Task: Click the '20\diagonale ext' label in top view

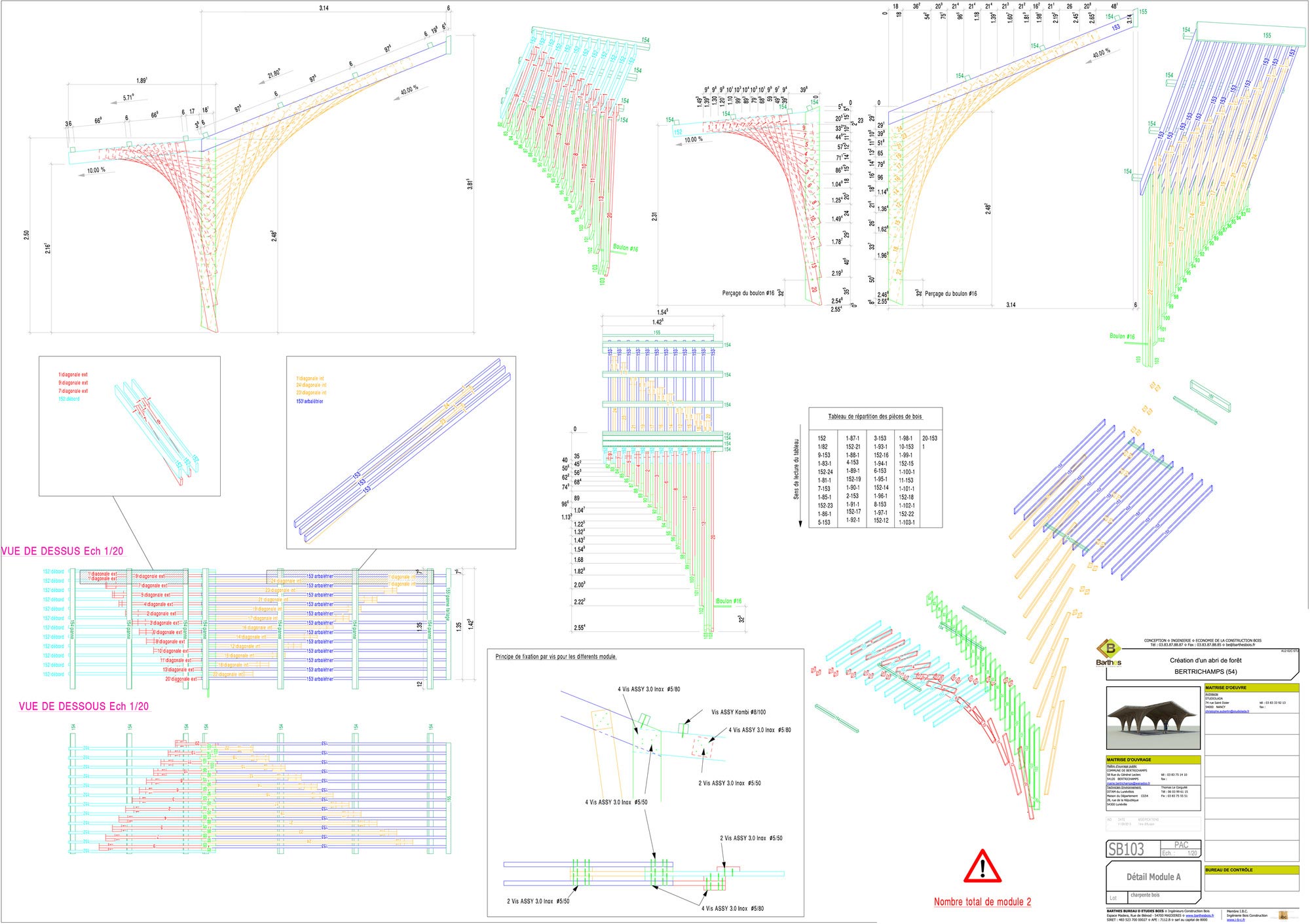Action: tap(181, 679)
